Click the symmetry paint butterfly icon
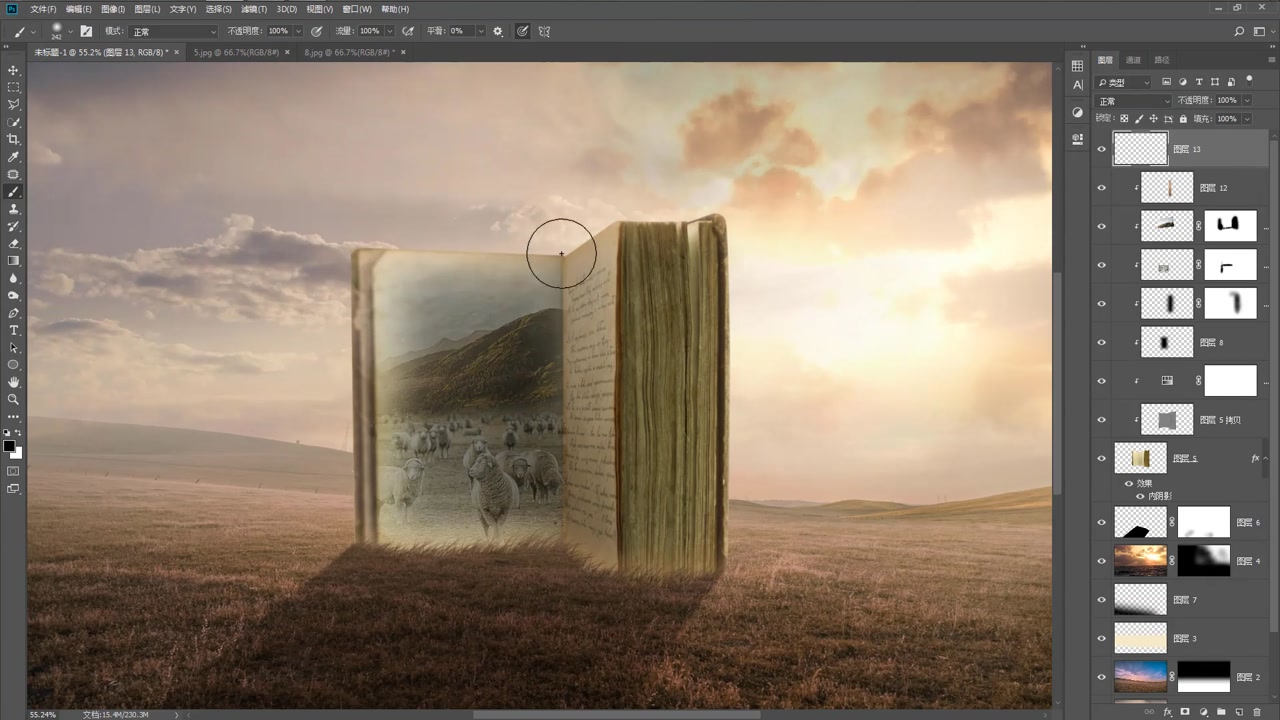 [544, 31]
